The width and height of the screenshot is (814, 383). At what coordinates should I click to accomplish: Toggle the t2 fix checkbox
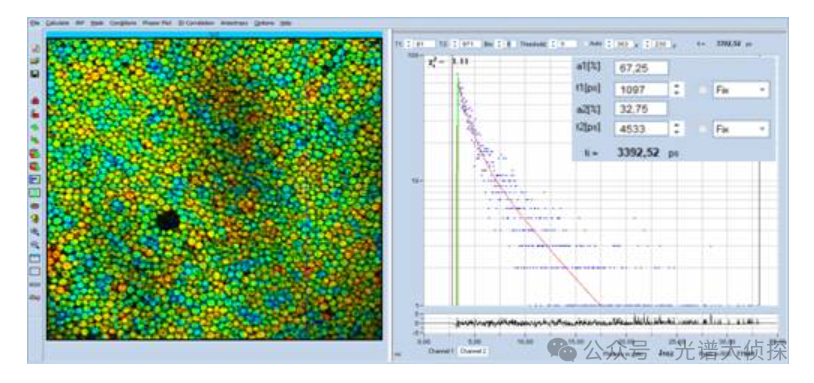[702, 129]
